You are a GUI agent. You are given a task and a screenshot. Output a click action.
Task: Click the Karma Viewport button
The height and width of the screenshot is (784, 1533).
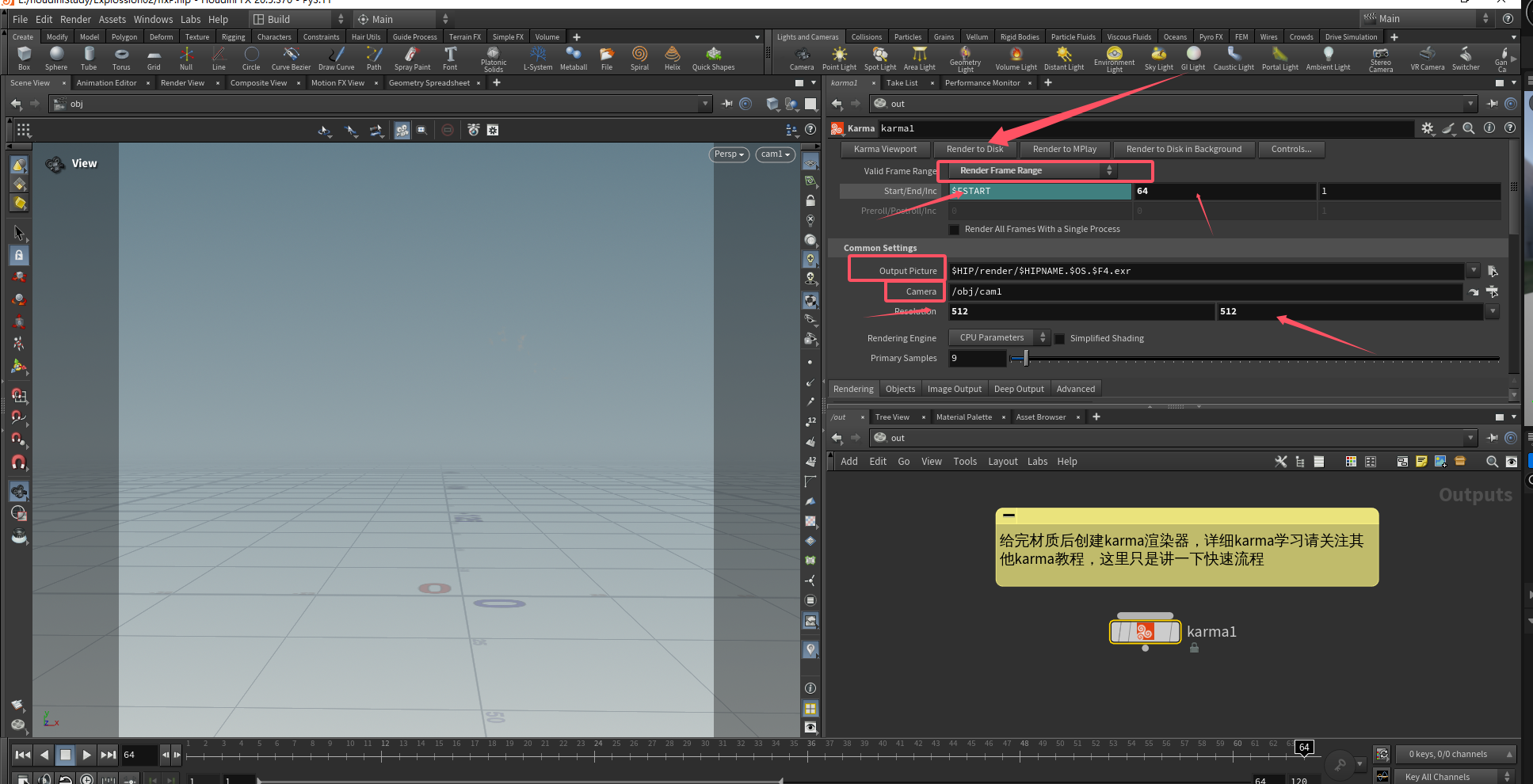pos(885,149)
